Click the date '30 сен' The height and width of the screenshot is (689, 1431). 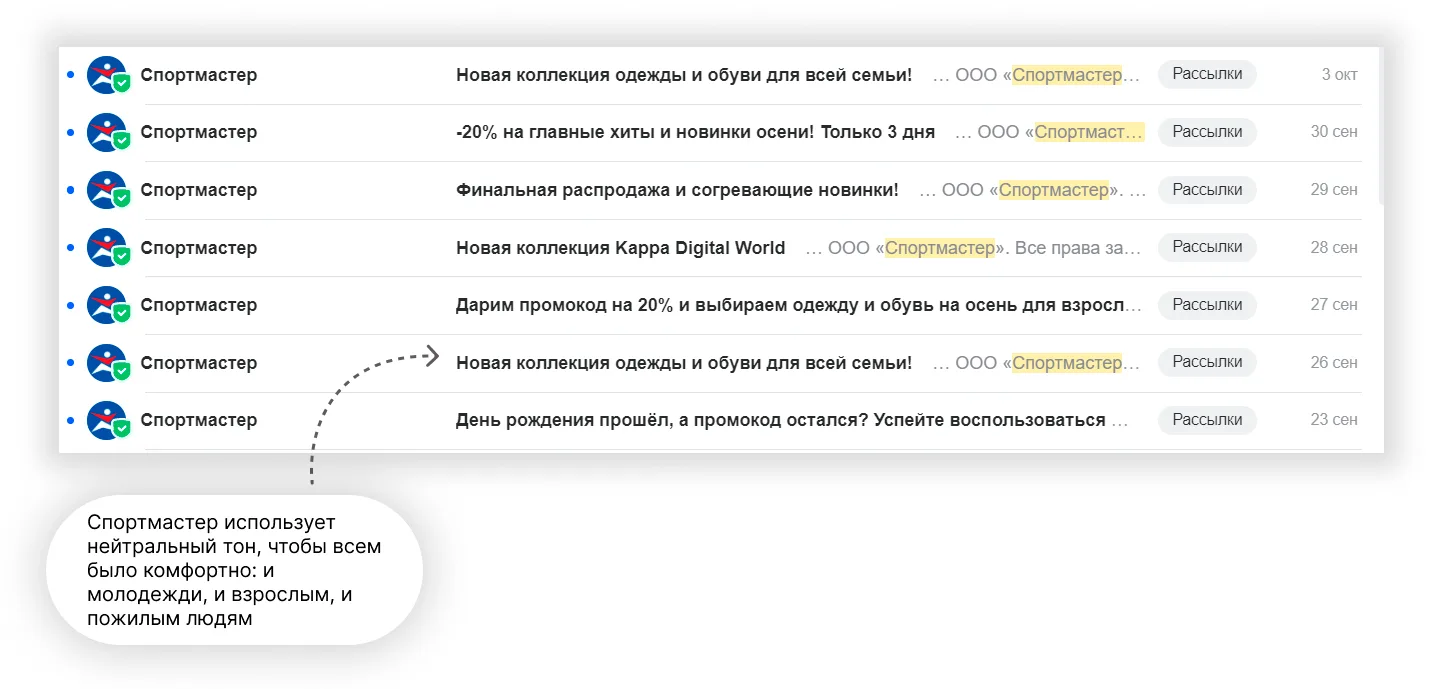click(1334, 132)
